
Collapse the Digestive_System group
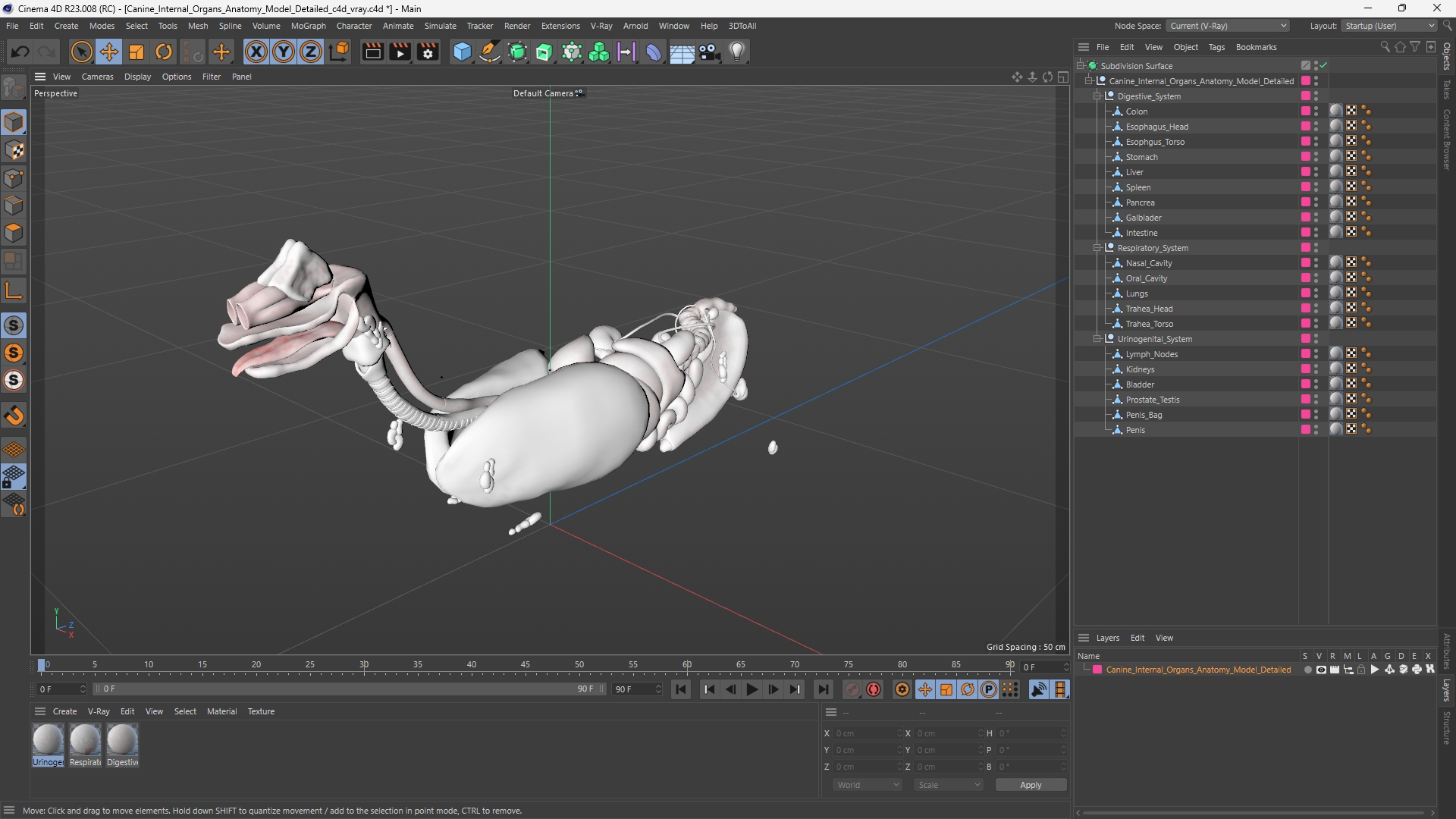click(x=1097, y=96)
